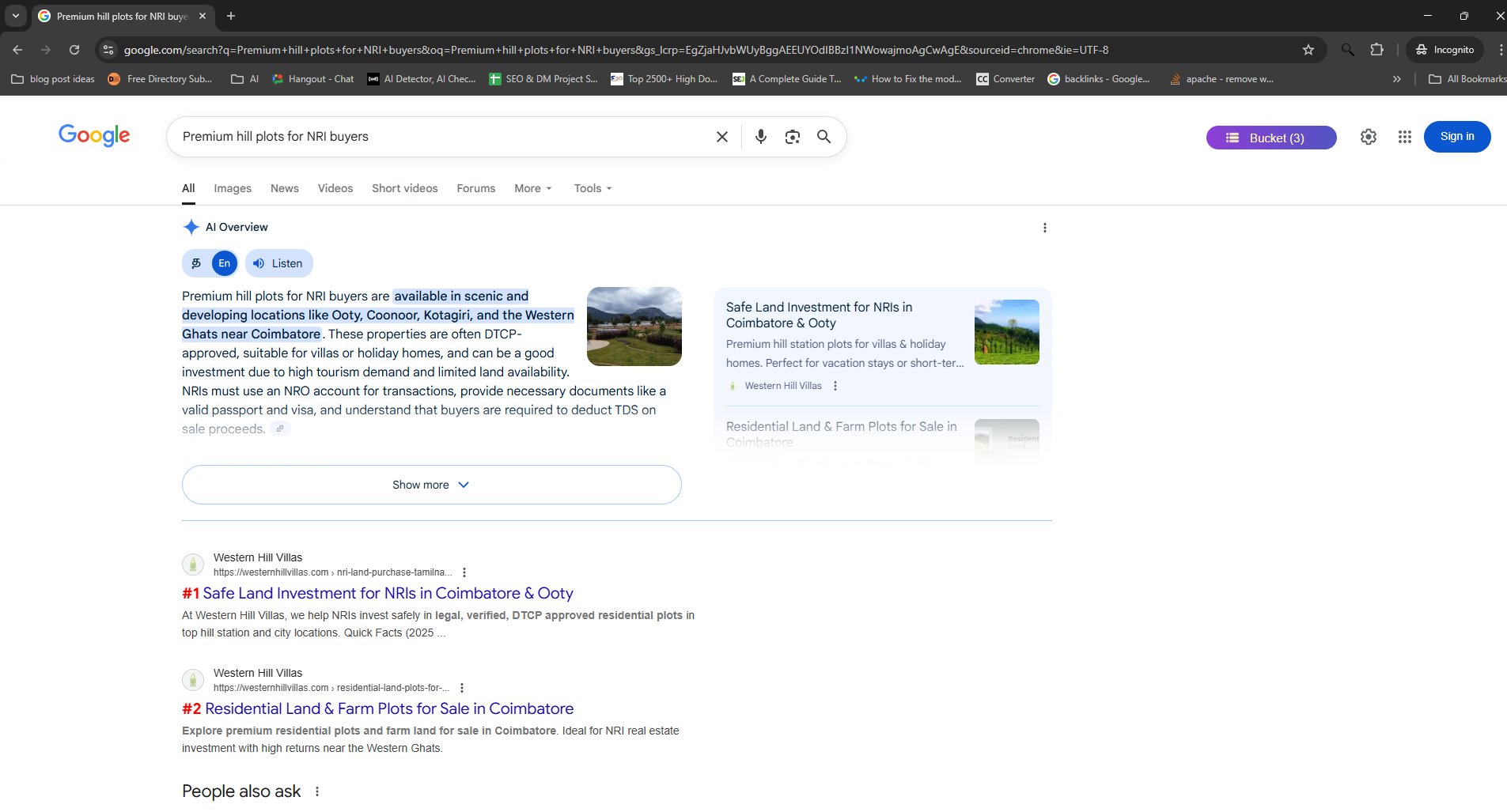The height and width of the screenshot is (812, 1507).
Task: Toggle Listen audio for AI Overview
Action: 278,263
